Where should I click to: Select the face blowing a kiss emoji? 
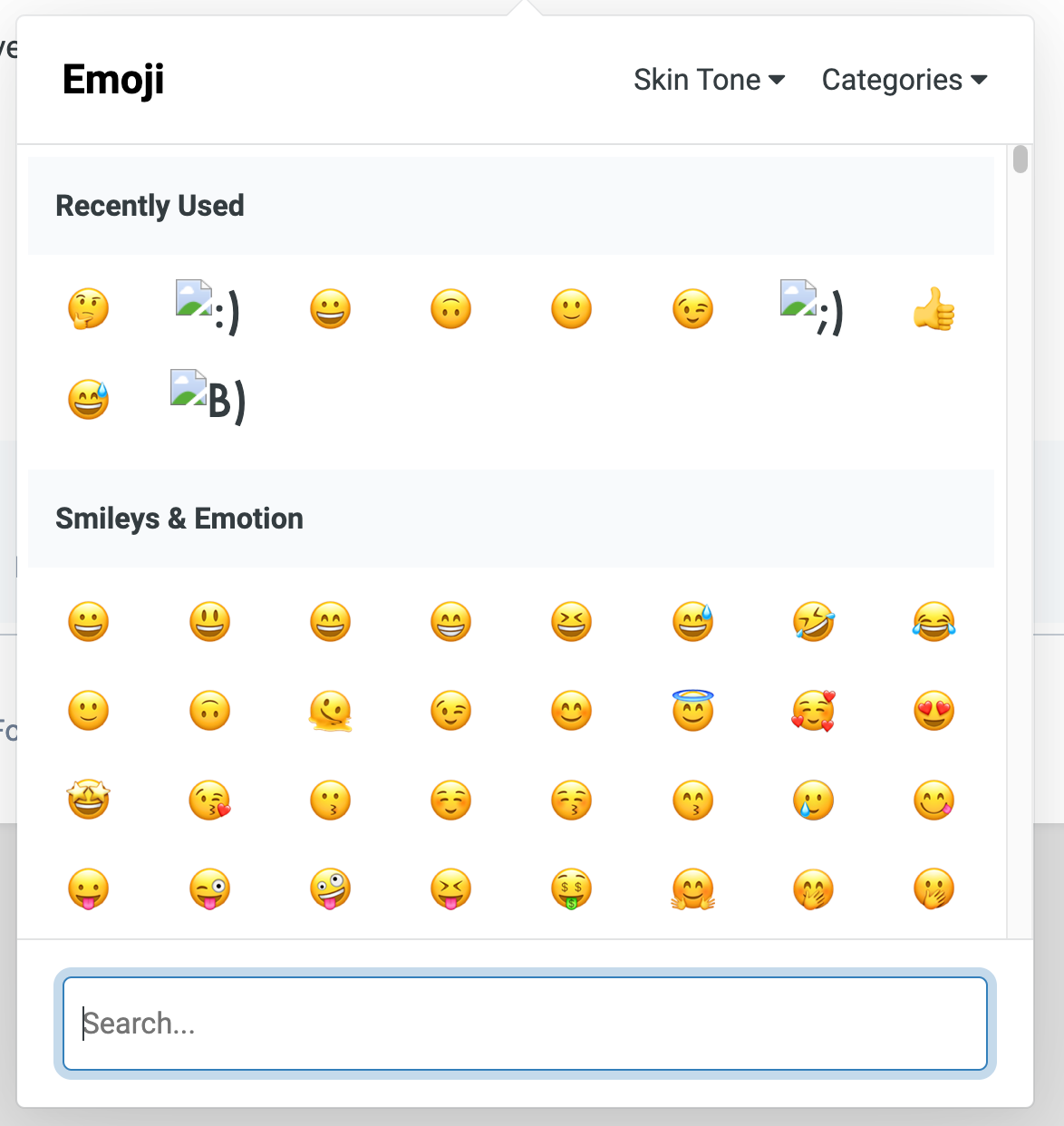pos(209,800)
